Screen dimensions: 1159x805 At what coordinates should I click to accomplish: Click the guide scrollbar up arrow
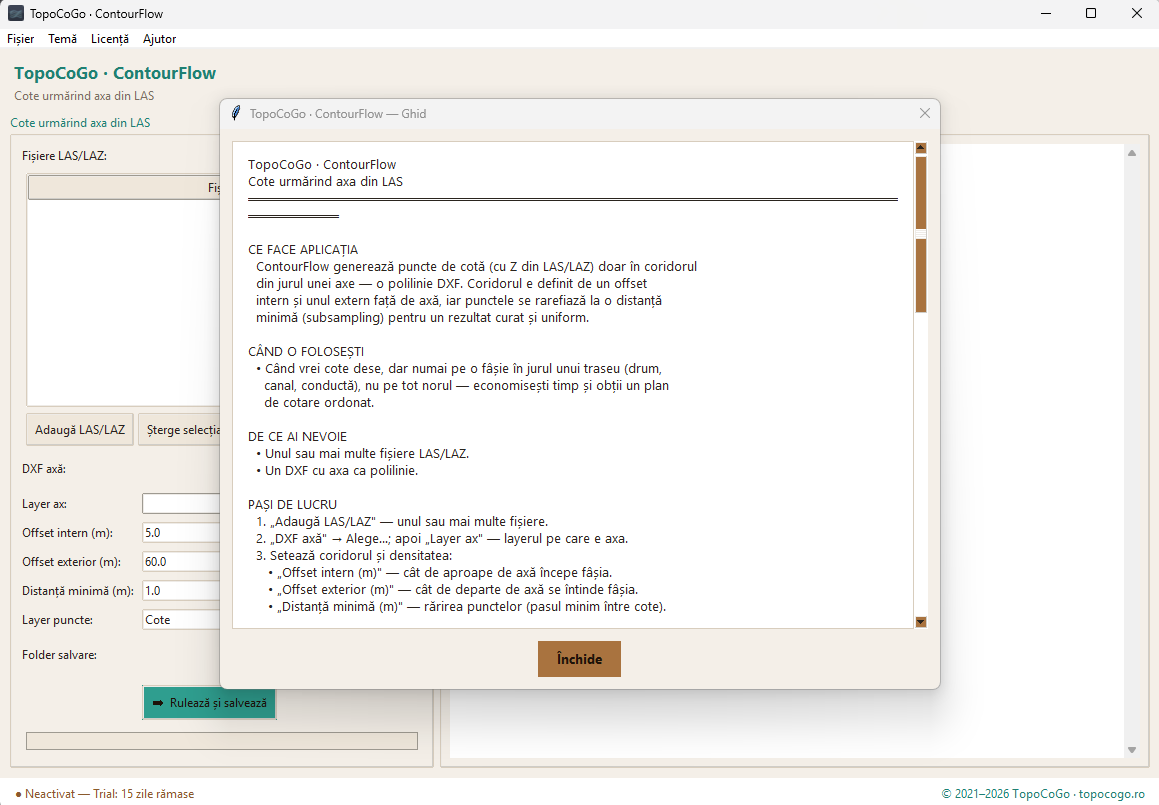point(920,148)
